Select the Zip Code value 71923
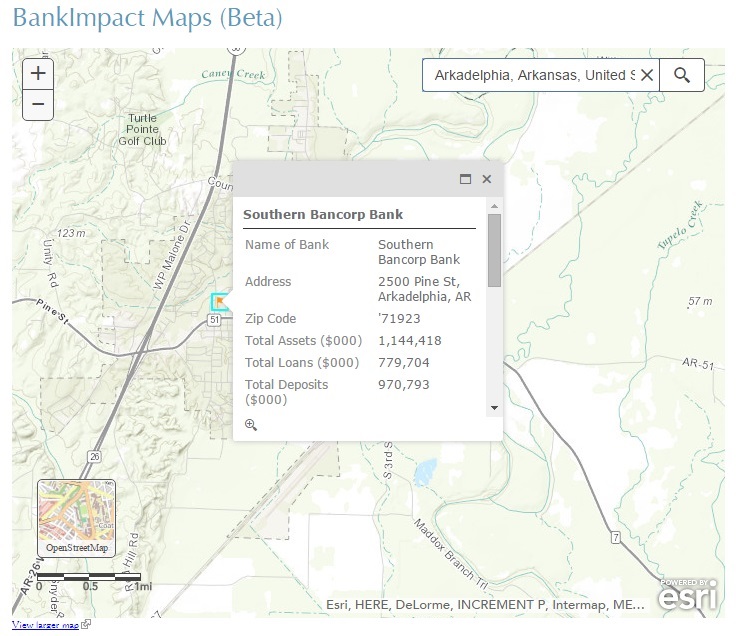 tap(399, 319)
